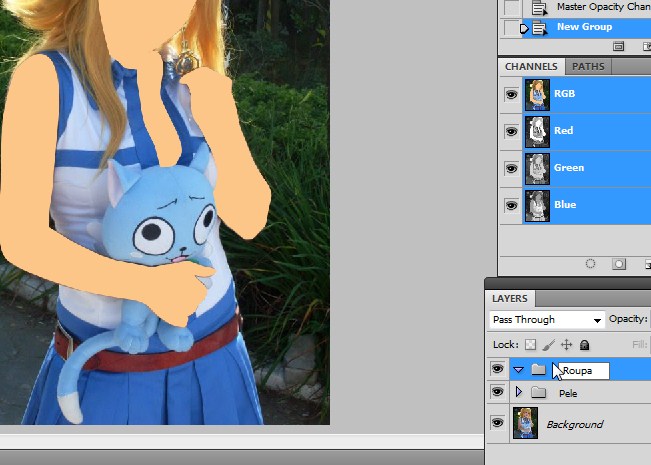Lock image pixels with the brush icon
Image resolution: width=651 pixels, height=465 pixels.
click(548, 345)
